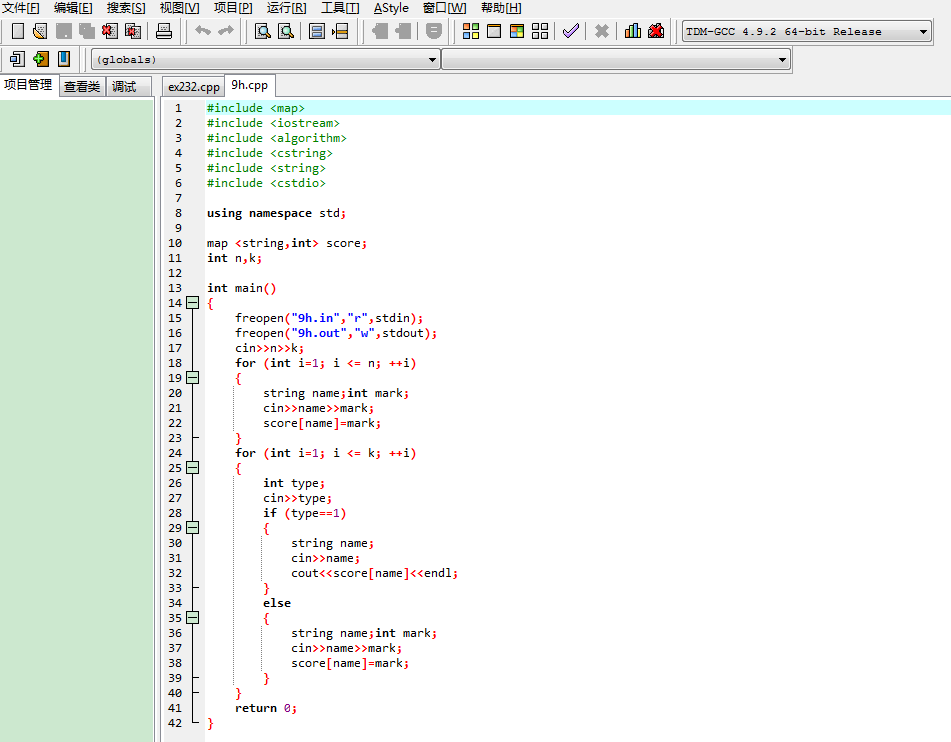Switch to the 查看类 panel tab
Viewport: 951px width, 742px height.
pos(82,87)
